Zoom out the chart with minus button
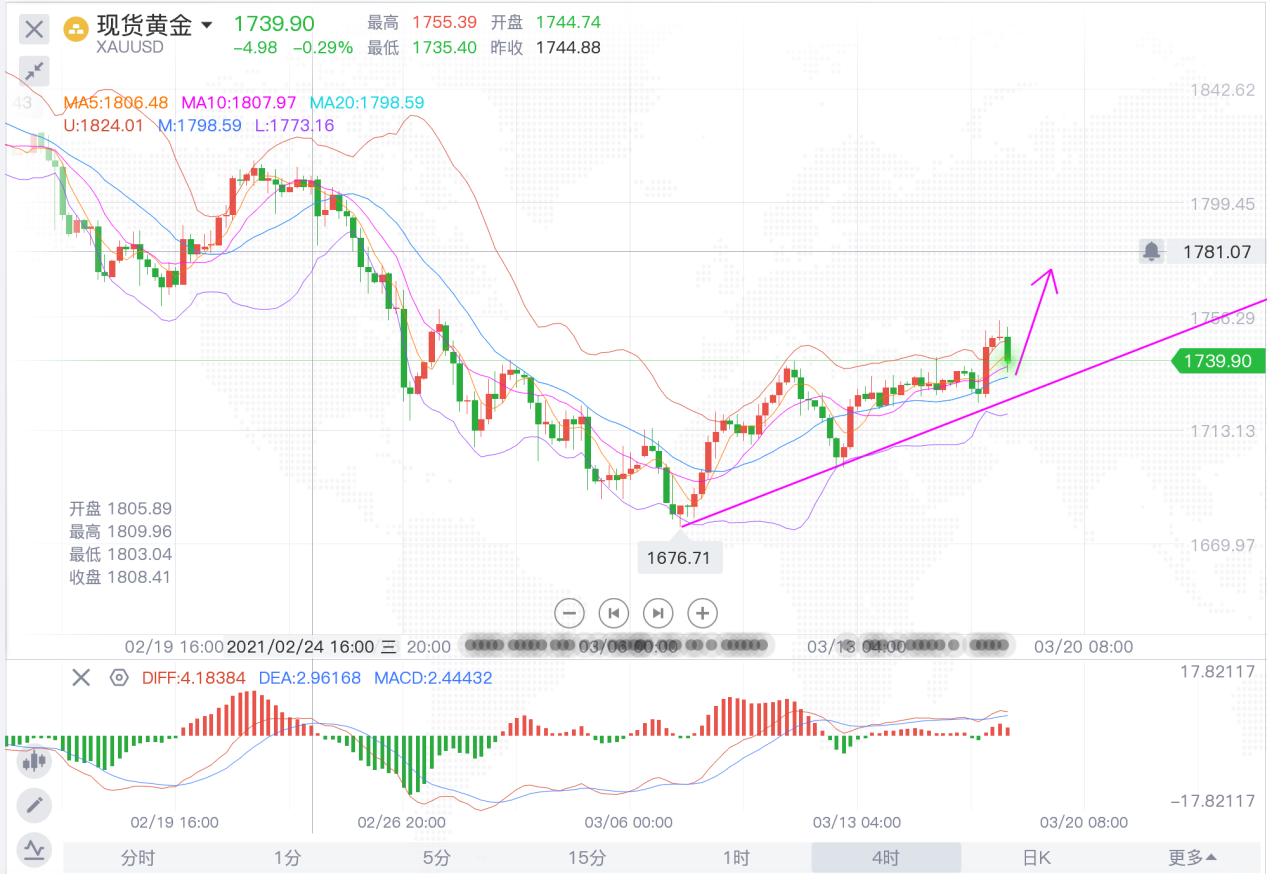The image size is (1267, 874). coord(569,613)
